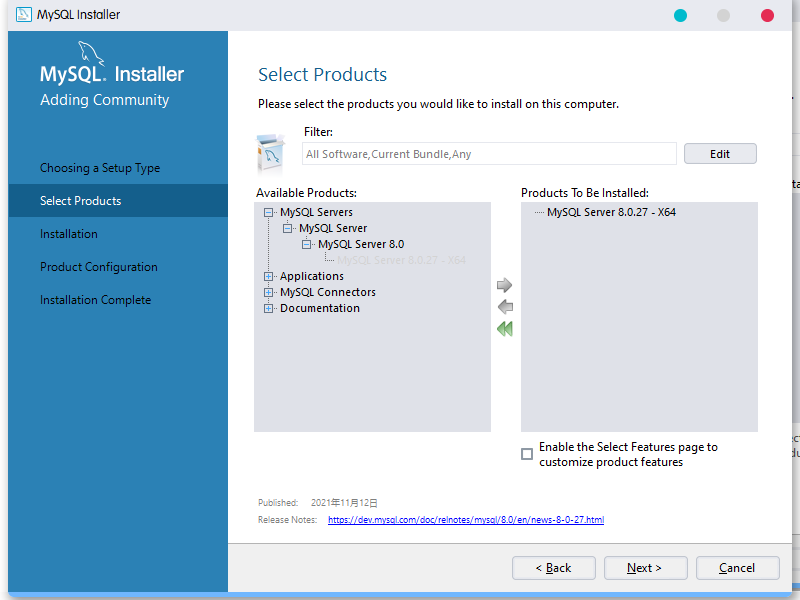The height and width of the screenshot is (600, 800).
Task: Click the Next button
Action: [x=645, y=568]
